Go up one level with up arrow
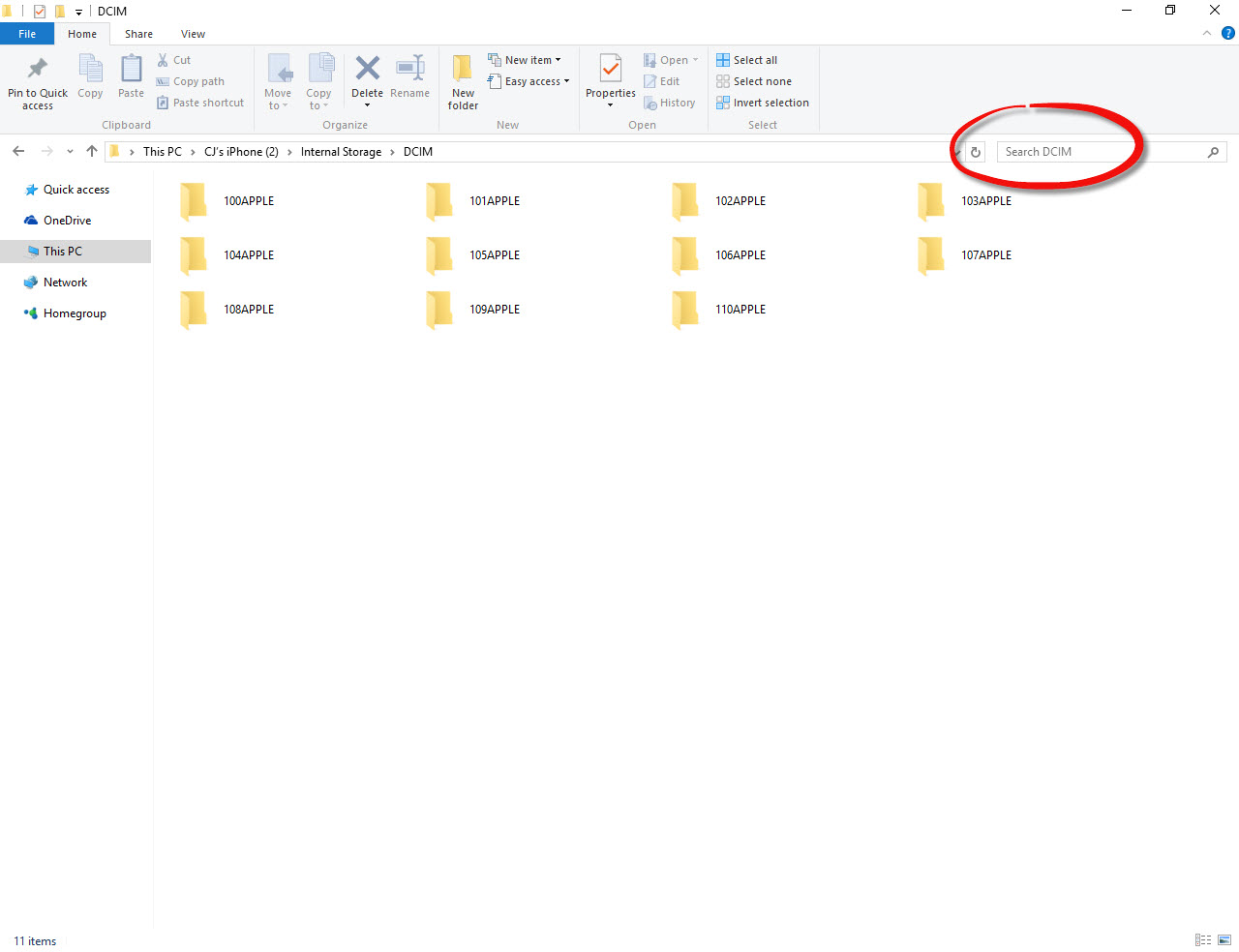This screenshot has width=1239, height=952. tap(92, 151)
